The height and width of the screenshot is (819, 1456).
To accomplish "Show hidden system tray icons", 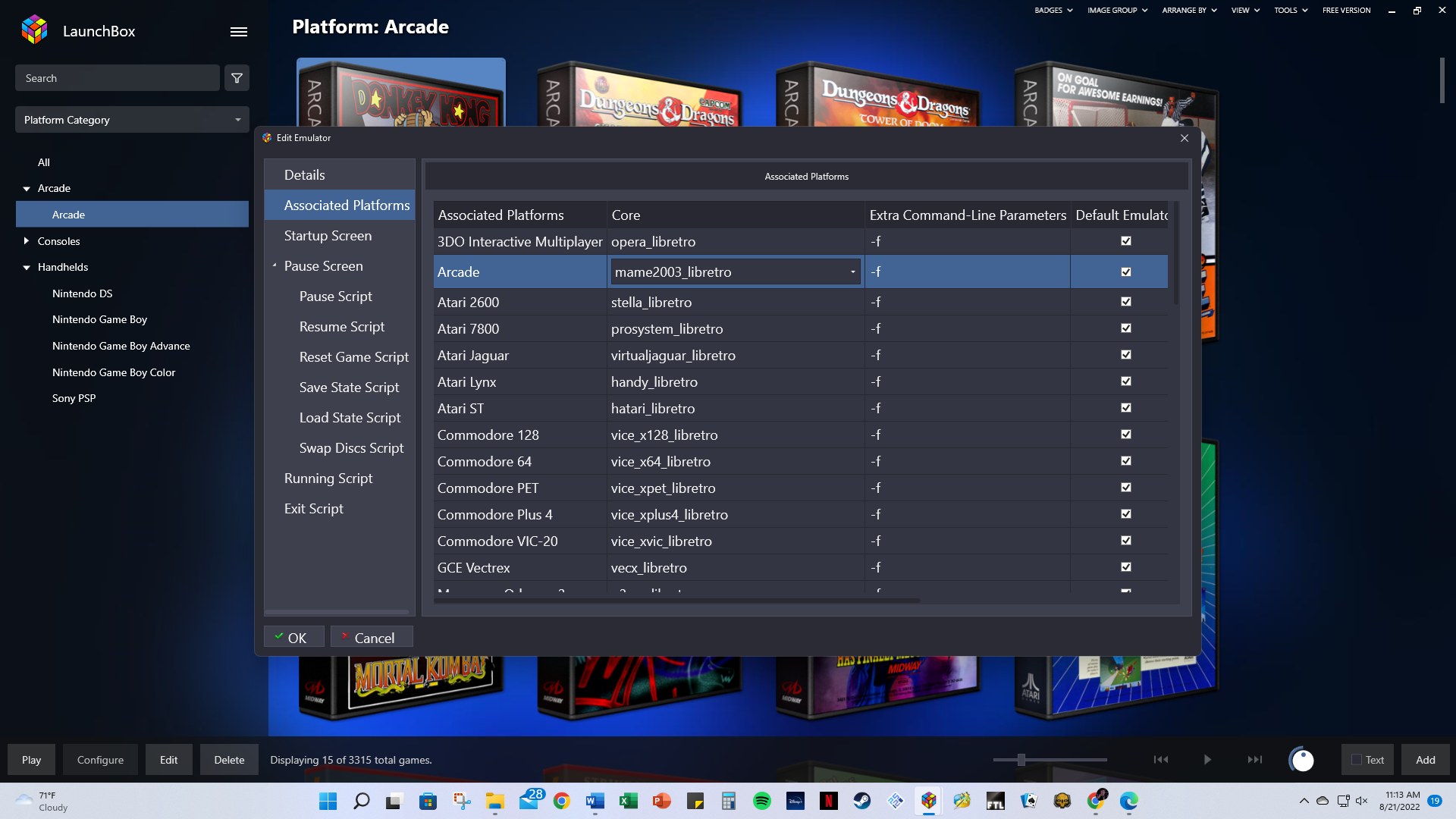I will click(1304, 801).
